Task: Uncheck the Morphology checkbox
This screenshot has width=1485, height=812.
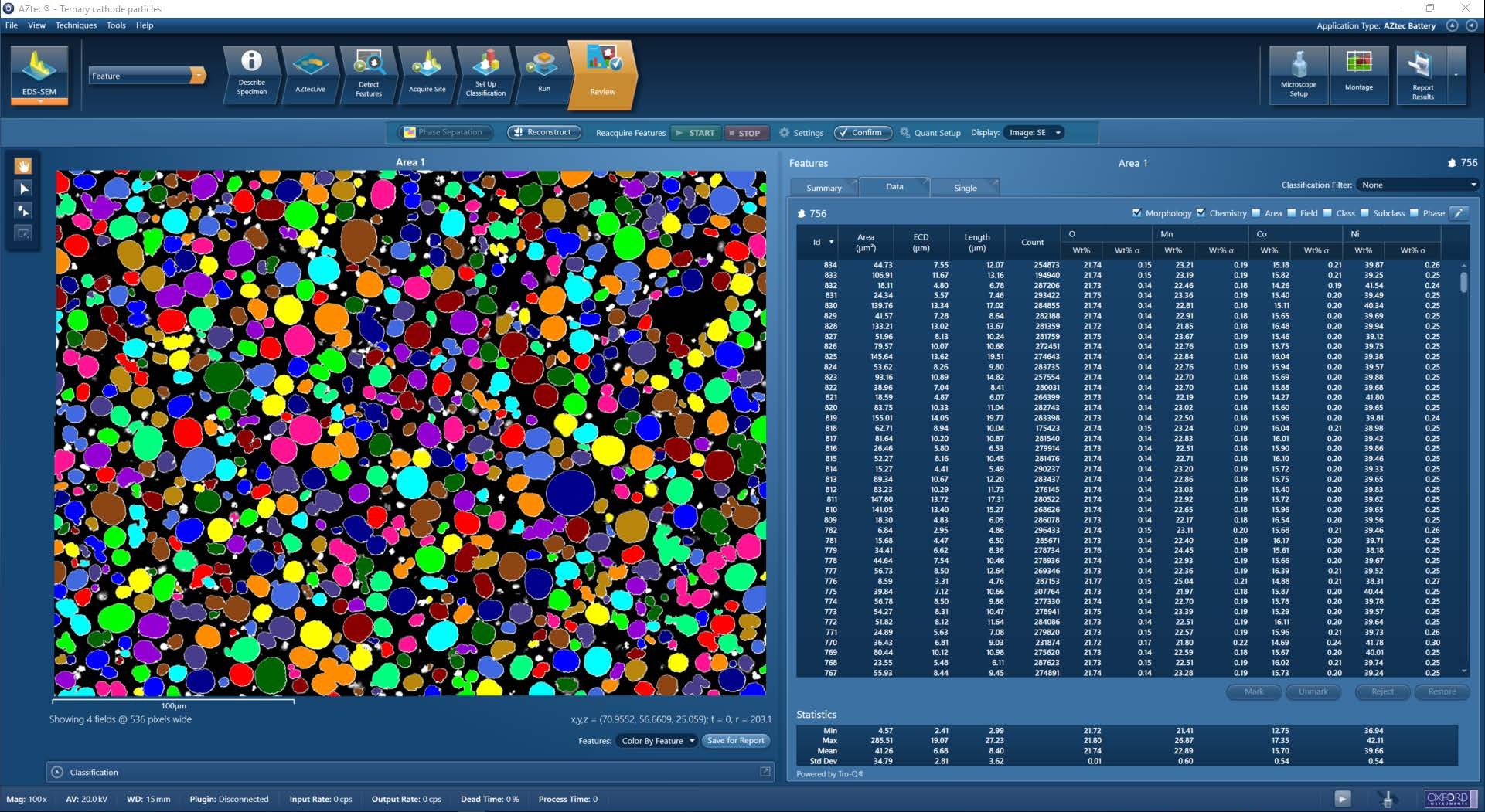Action: (1136, 213)
